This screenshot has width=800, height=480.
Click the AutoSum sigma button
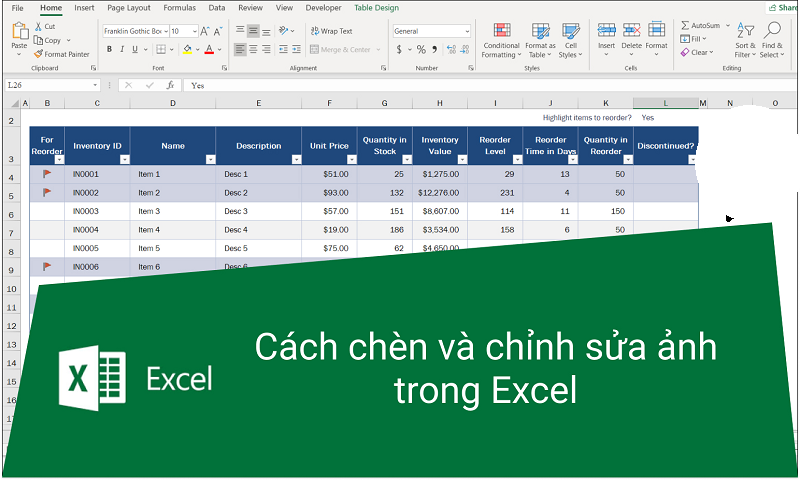click(x=701, y=25)
